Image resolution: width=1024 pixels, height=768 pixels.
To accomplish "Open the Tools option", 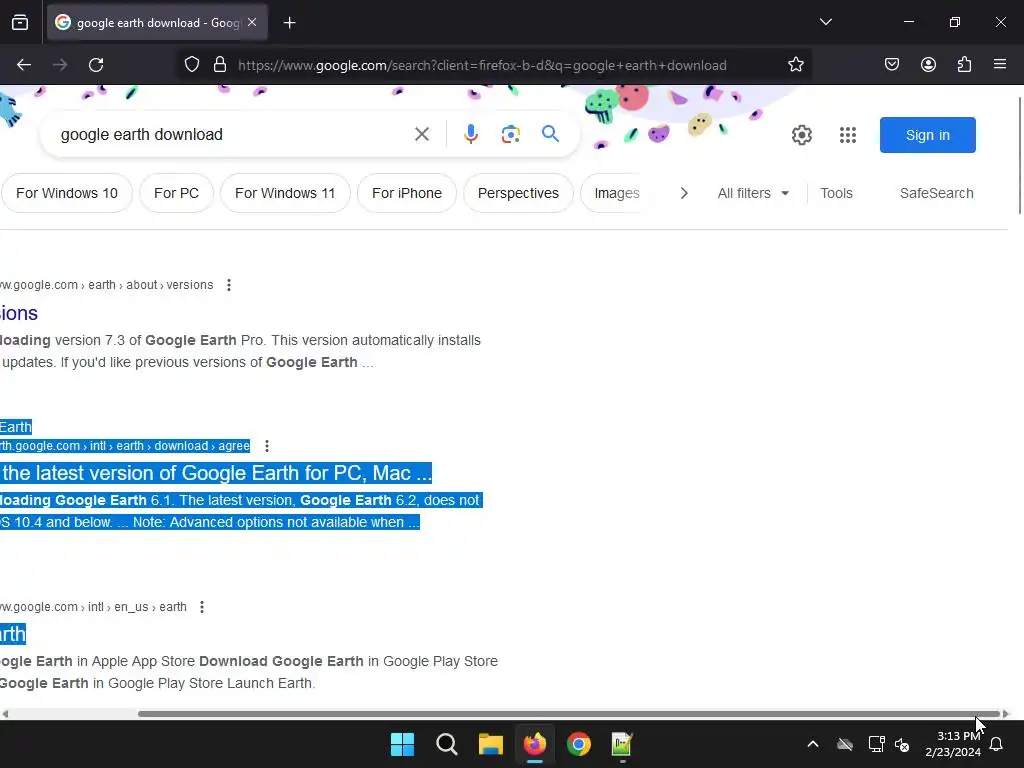I will click(837, 193).
